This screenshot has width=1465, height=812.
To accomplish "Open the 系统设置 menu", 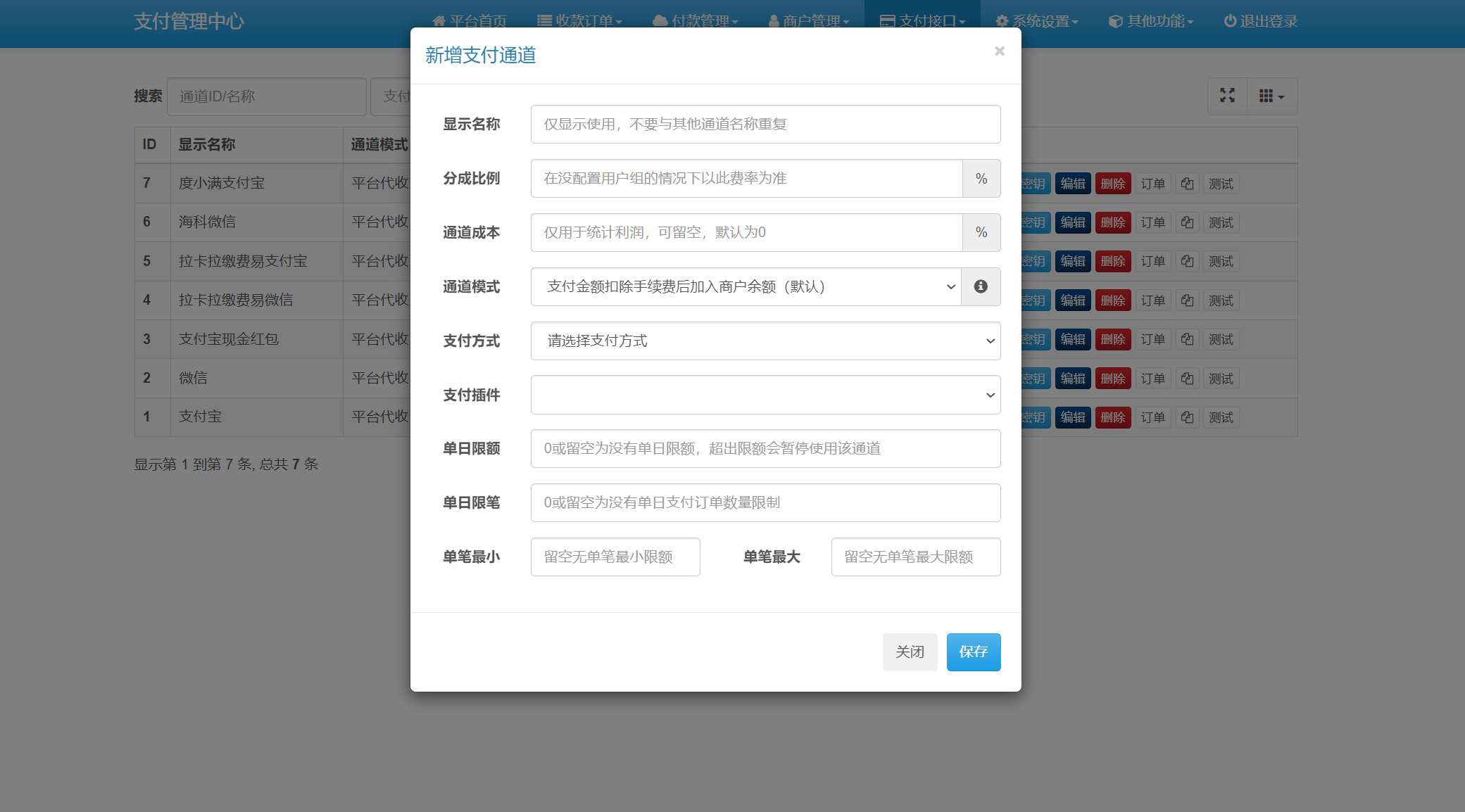I will point(1037,21).
